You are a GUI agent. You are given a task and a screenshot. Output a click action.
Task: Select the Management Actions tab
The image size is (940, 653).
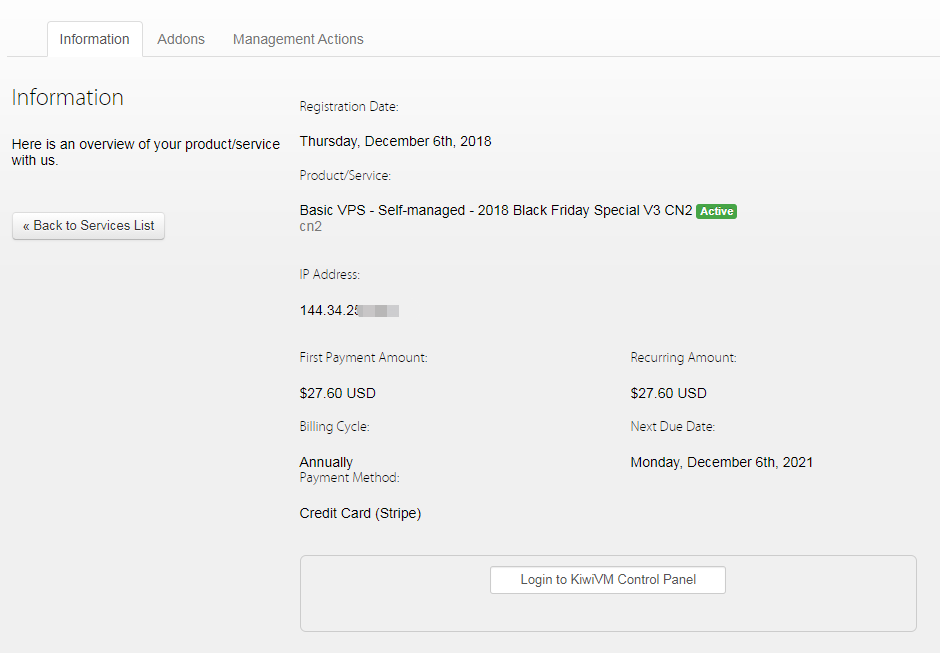tap(298, 39)
